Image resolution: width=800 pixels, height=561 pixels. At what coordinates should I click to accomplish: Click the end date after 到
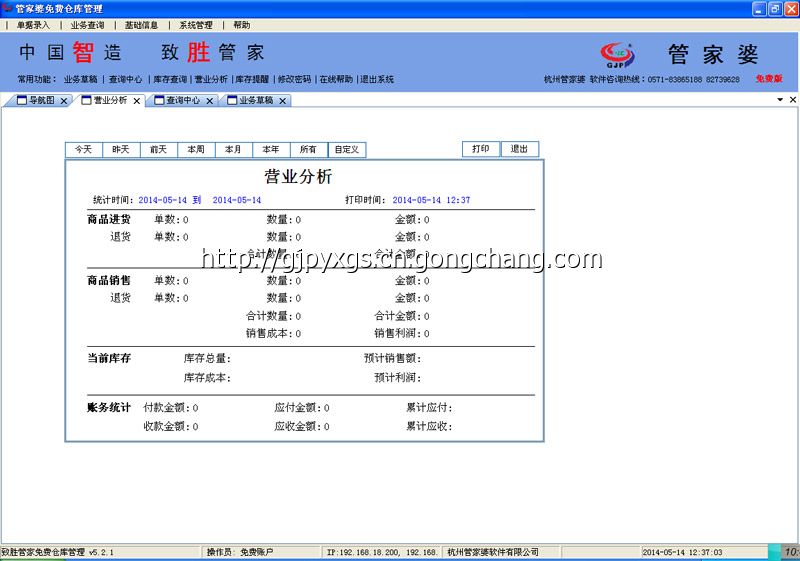pos(237,200)
